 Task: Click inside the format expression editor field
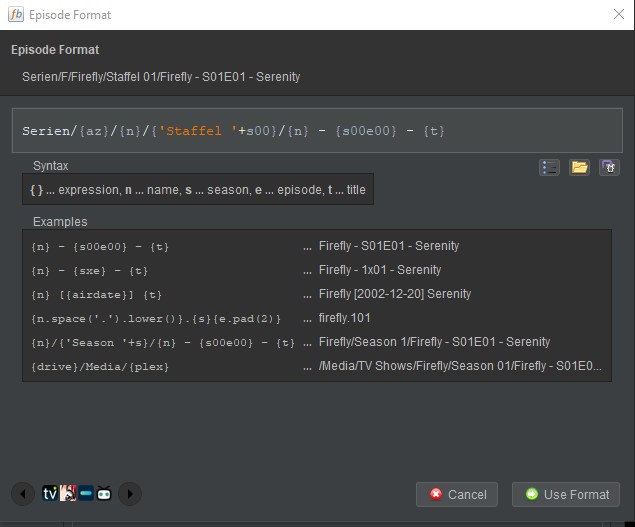317,130
